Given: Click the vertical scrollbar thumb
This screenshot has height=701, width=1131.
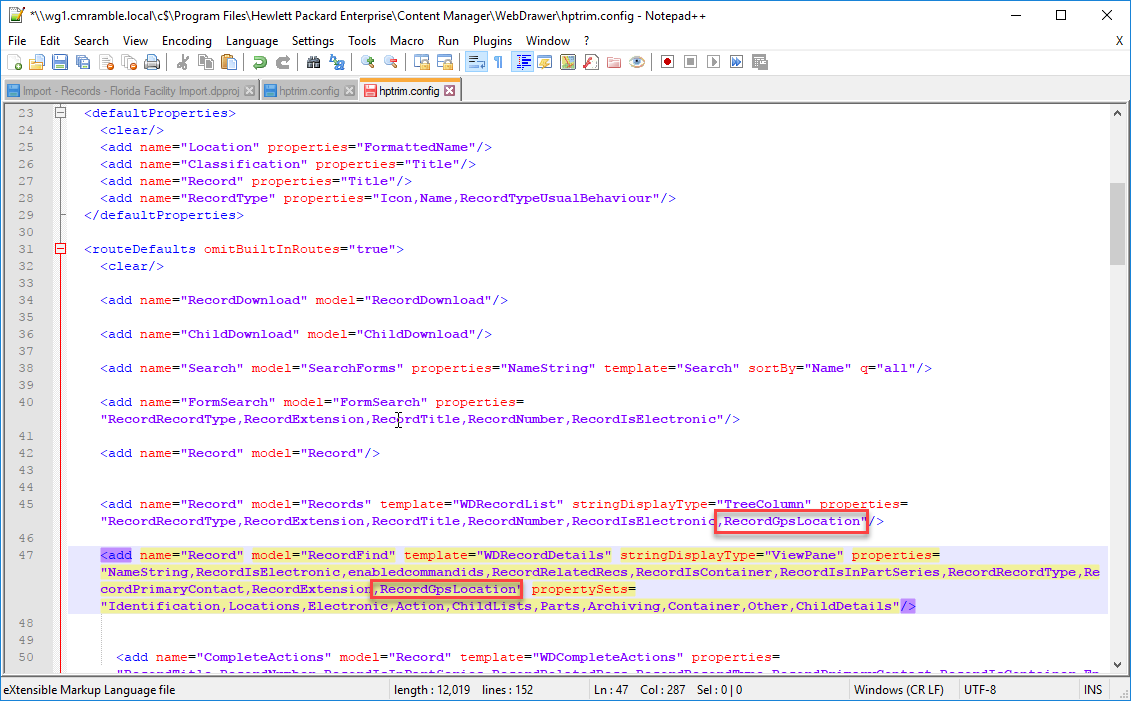Looking at the screenshot, I should tap(1117, 224).
